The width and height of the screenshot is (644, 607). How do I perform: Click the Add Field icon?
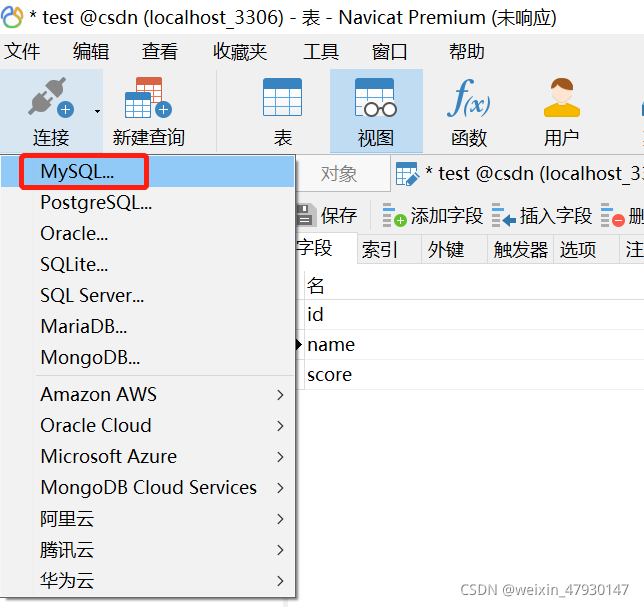[x=394, y=215]
